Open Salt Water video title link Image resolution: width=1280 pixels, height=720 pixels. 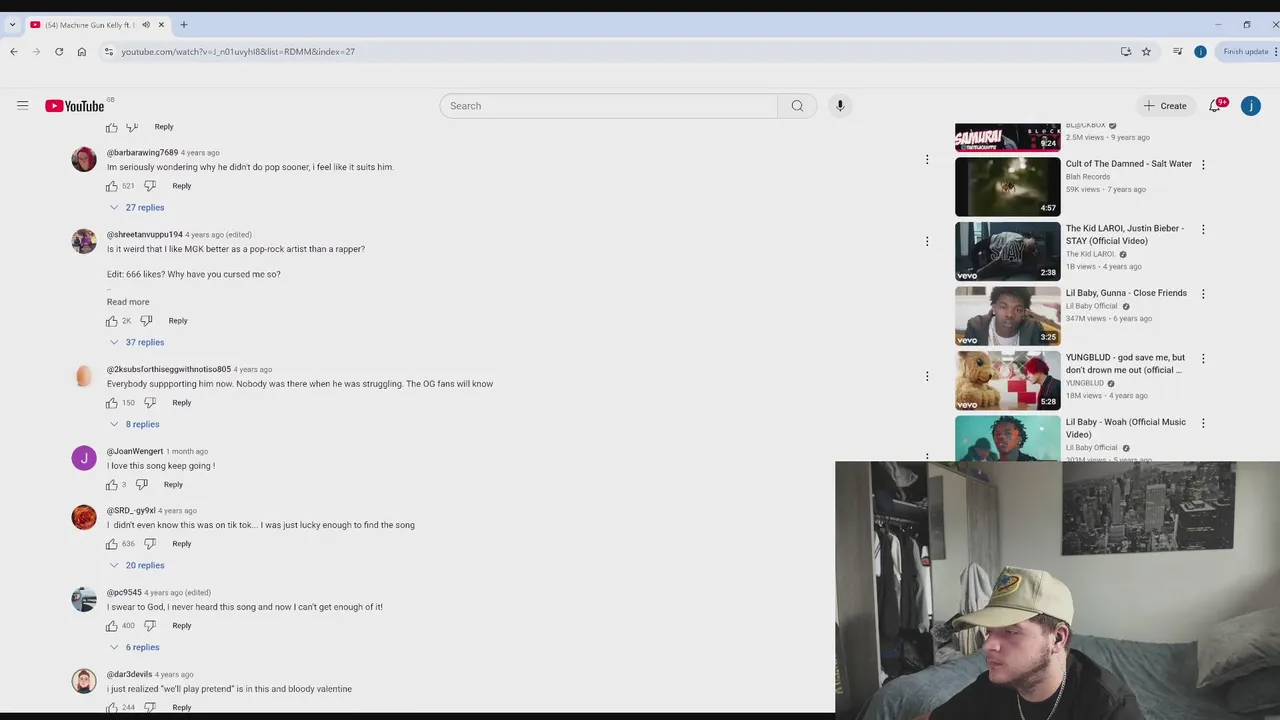[1129, 164]
